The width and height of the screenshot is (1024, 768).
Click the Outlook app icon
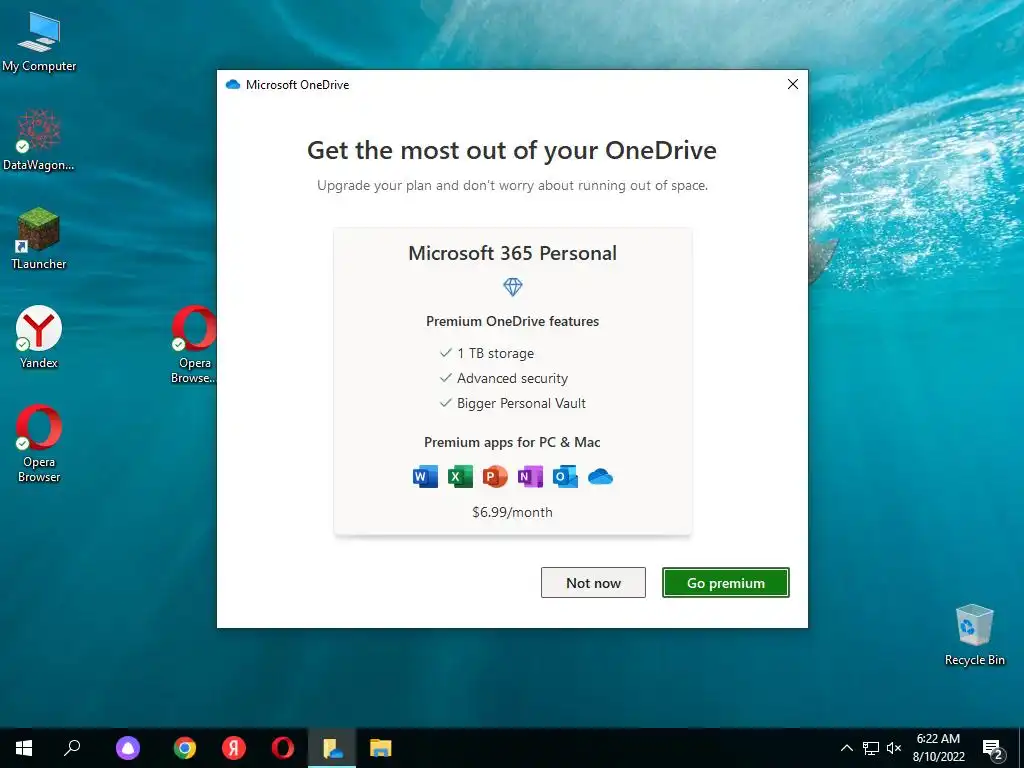(x=565, y=477)
